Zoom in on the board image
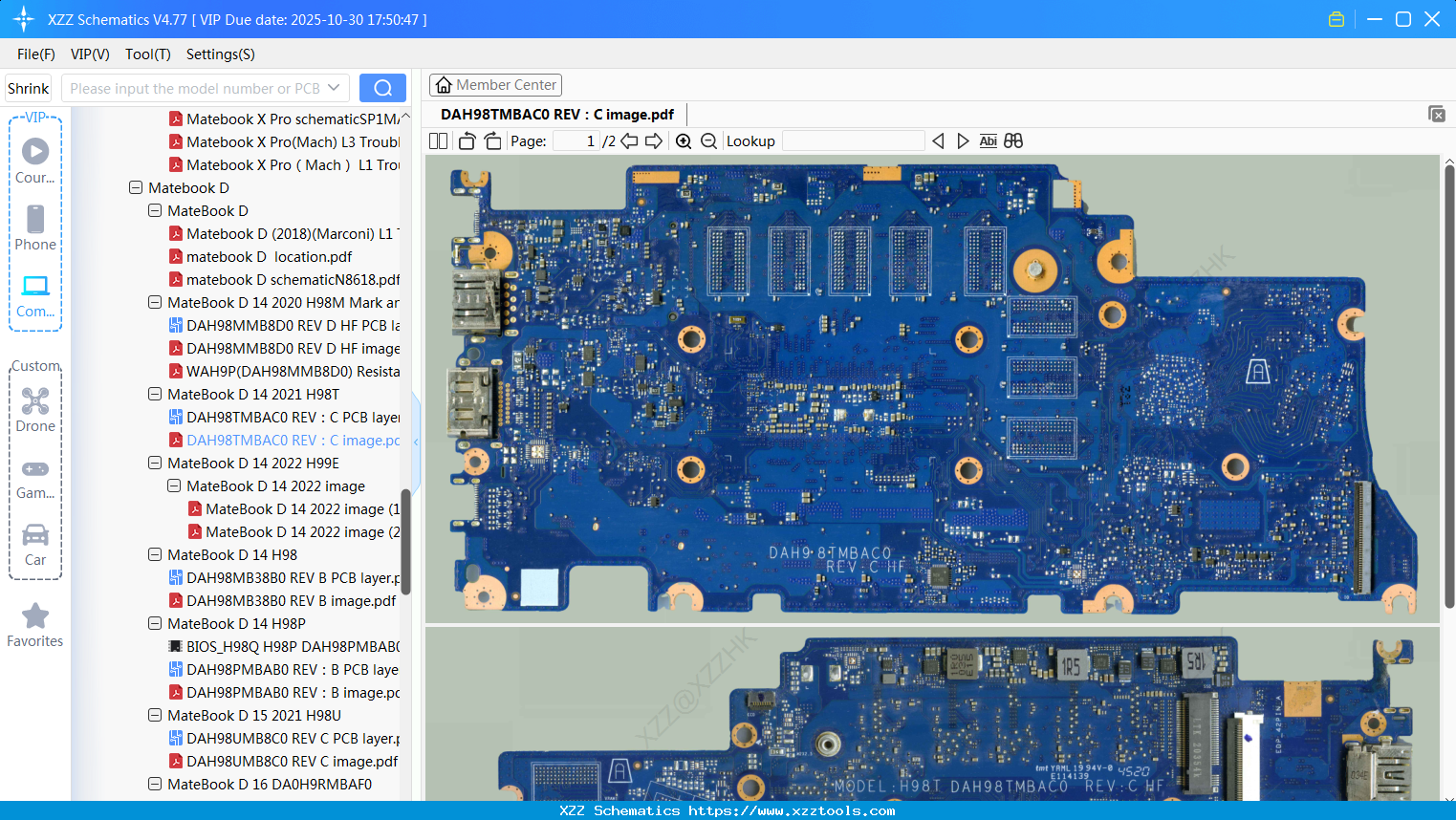 point(684,141)
